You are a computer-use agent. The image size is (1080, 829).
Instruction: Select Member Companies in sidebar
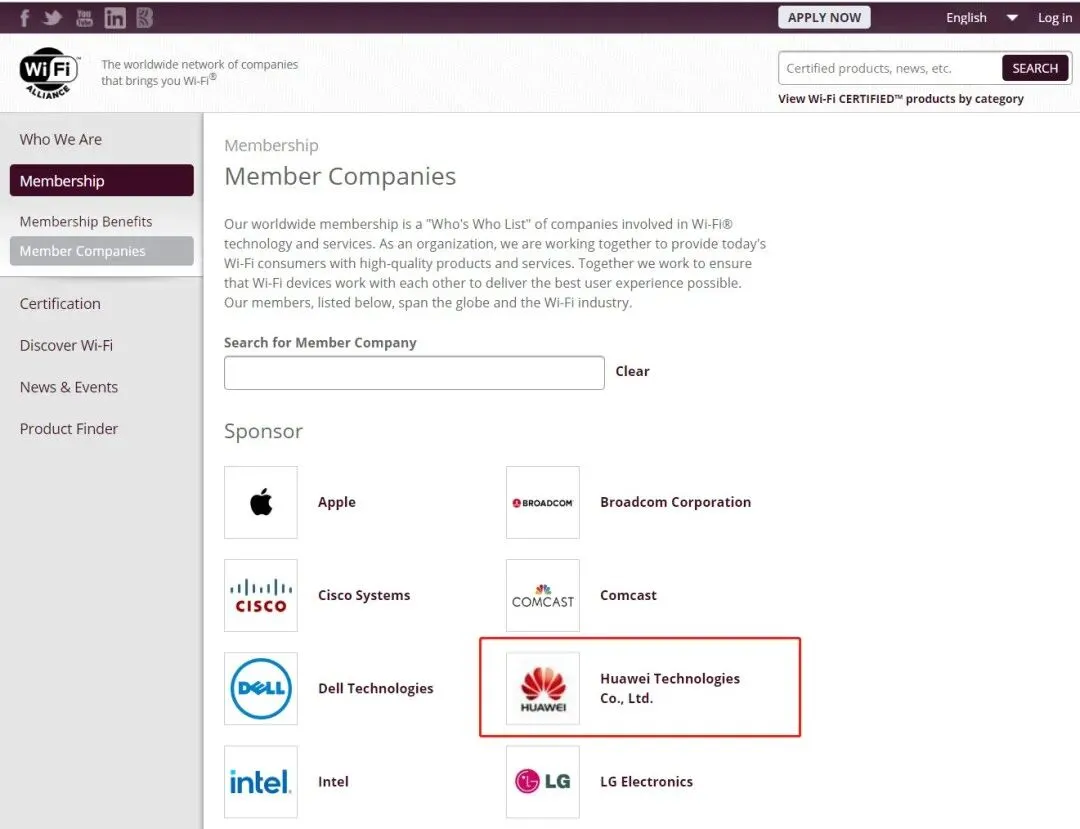(101, 251)
